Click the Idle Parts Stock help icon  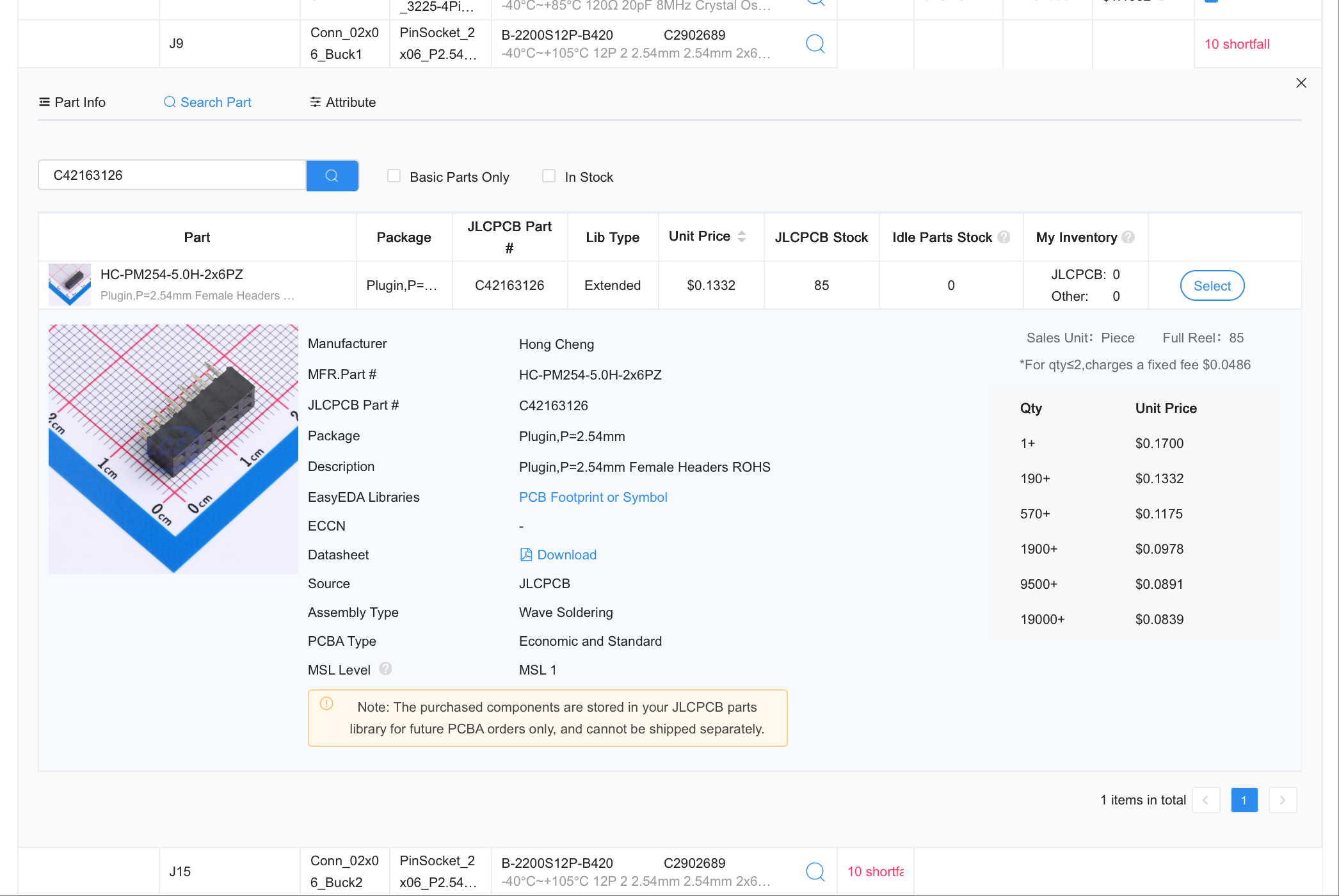[1004, 237]
